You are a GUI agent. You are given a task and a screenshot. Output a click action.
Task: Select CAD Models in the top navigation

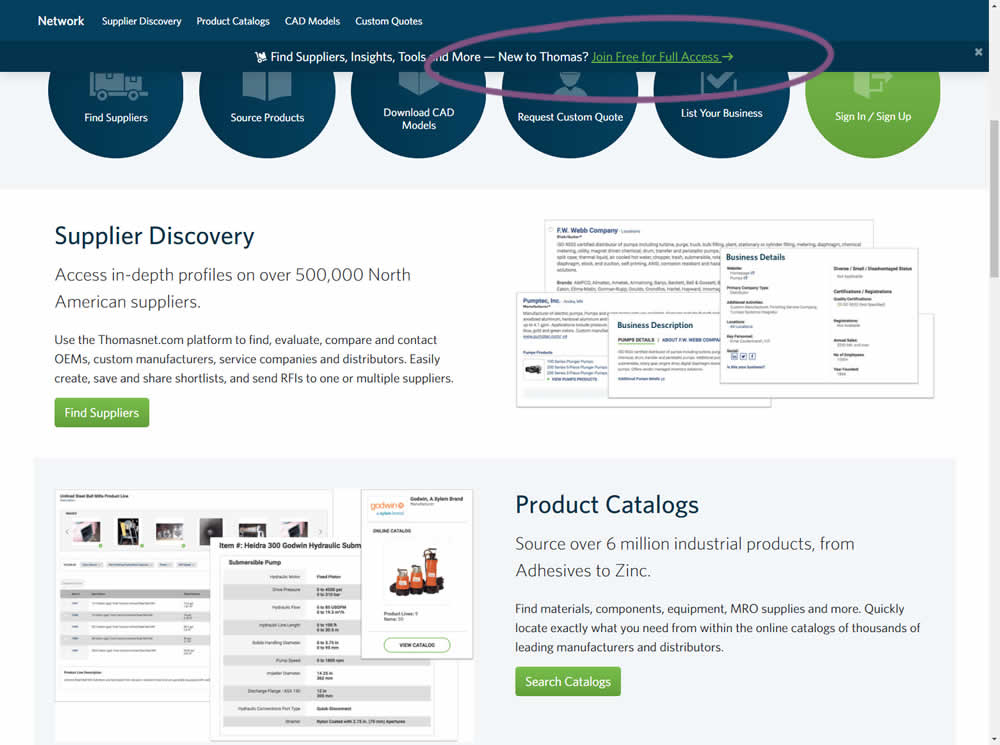click(312, 21)
